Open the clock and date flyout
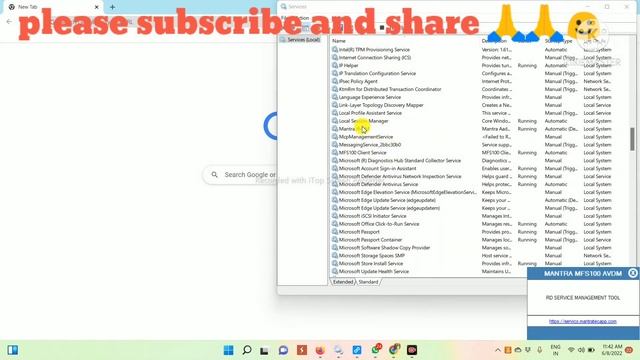The height and width of the screenshot is (360, 640). click(x=612, y=350)
